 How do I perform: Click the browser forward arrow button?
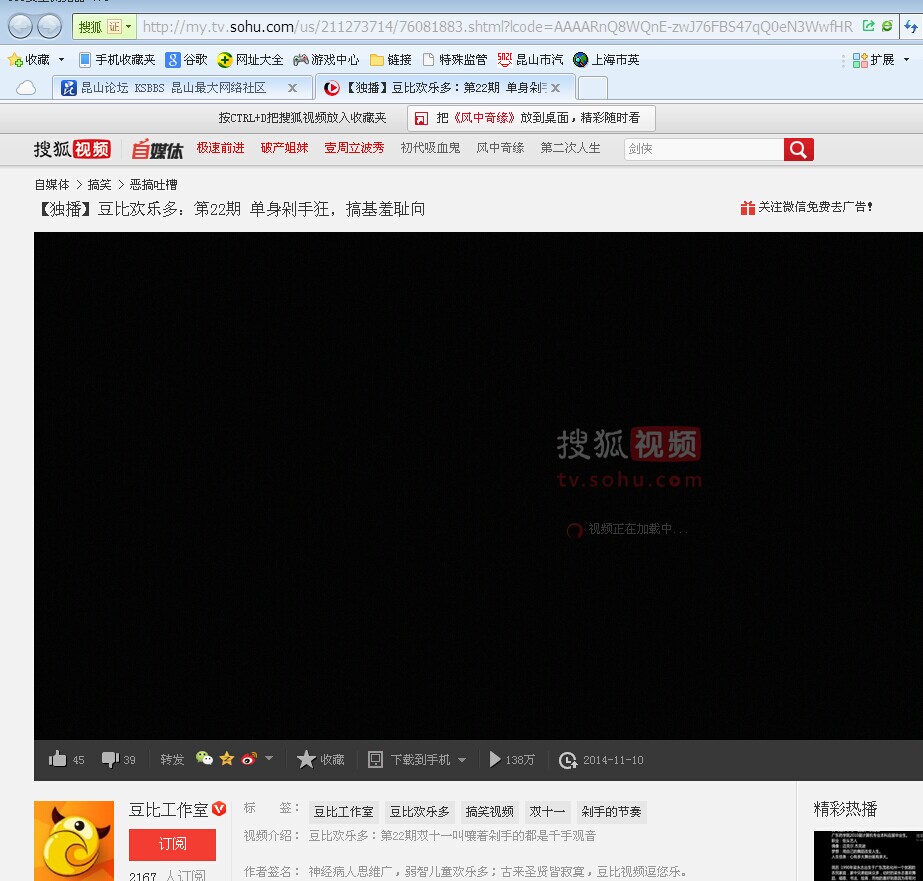coord(49,26)
